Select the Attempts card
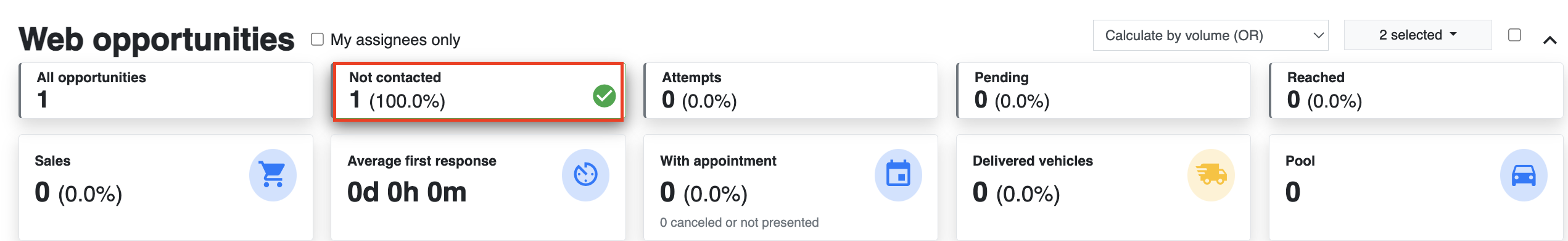The image size is (1568, 241). click(x=791, y=90)
